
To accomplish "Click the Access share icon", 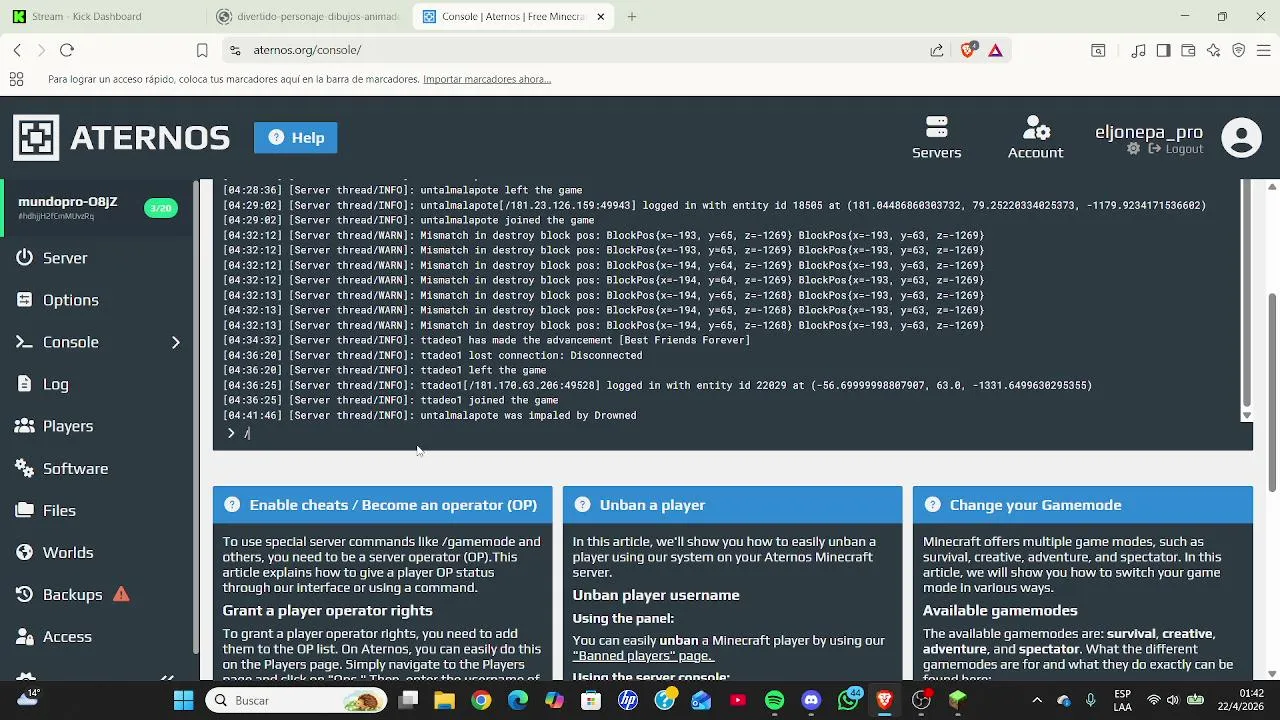I will click(24, 636).
